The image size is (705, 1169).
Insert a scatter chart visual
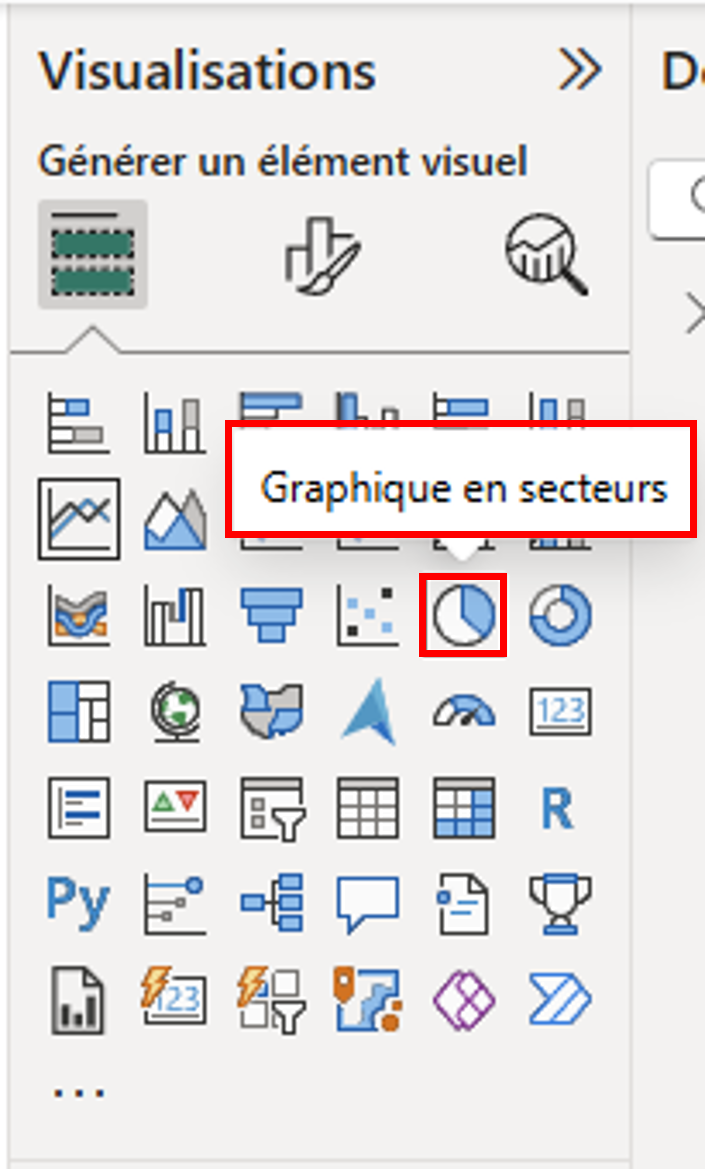click(367, 615)
